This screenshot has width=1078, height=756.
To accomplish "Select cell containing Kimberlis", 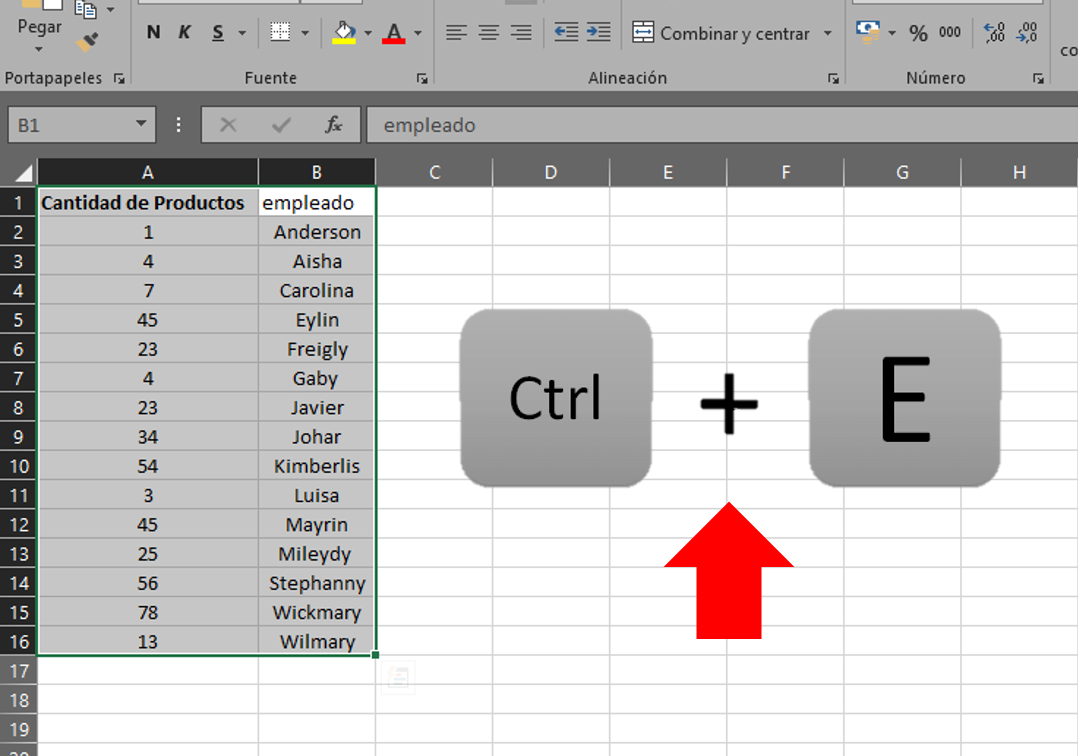I will tap(316, 466).
